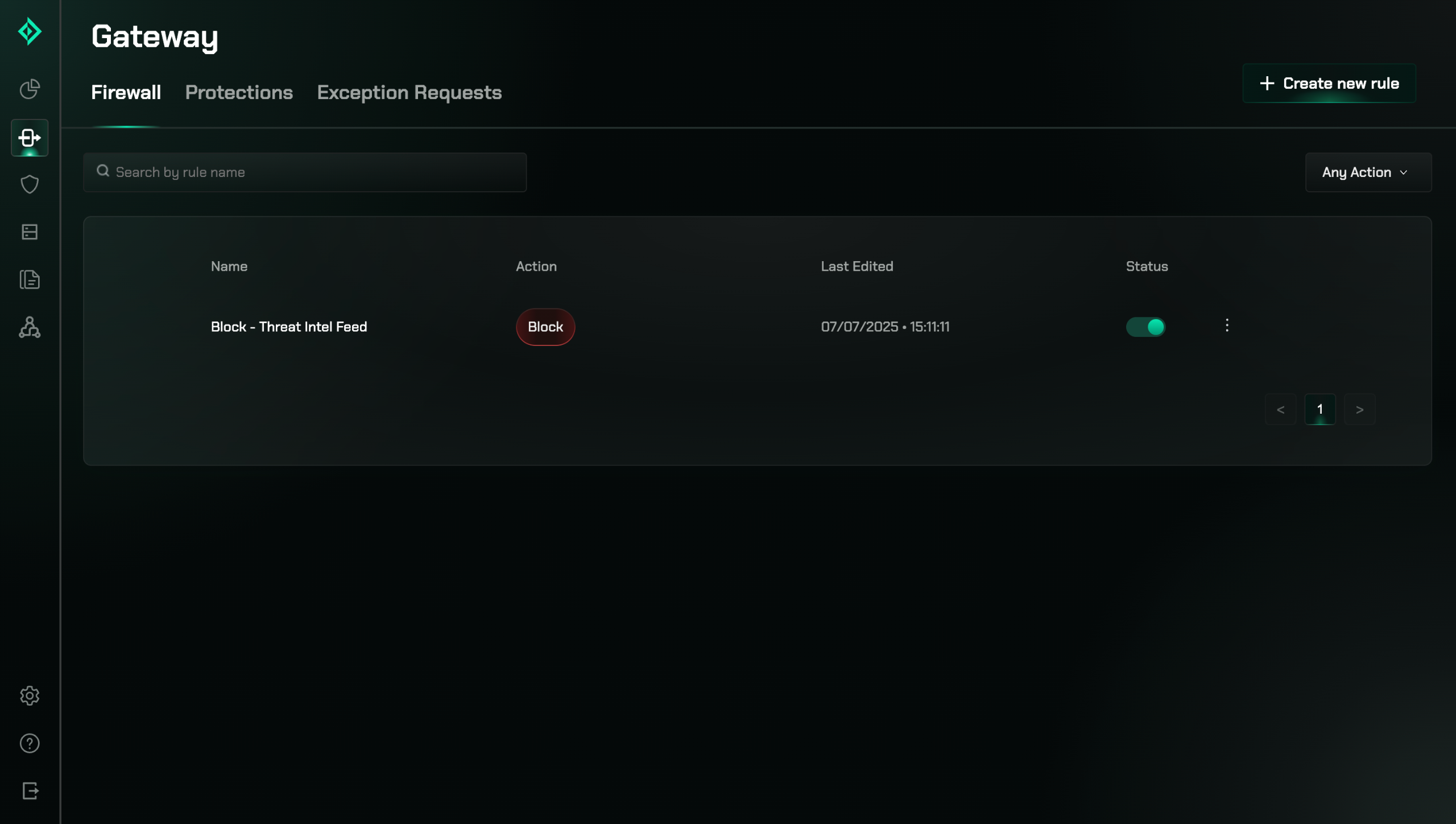The width and height of the screenshot is (1456, 824).
Task: Open settings gear icon
Action: 30,695
